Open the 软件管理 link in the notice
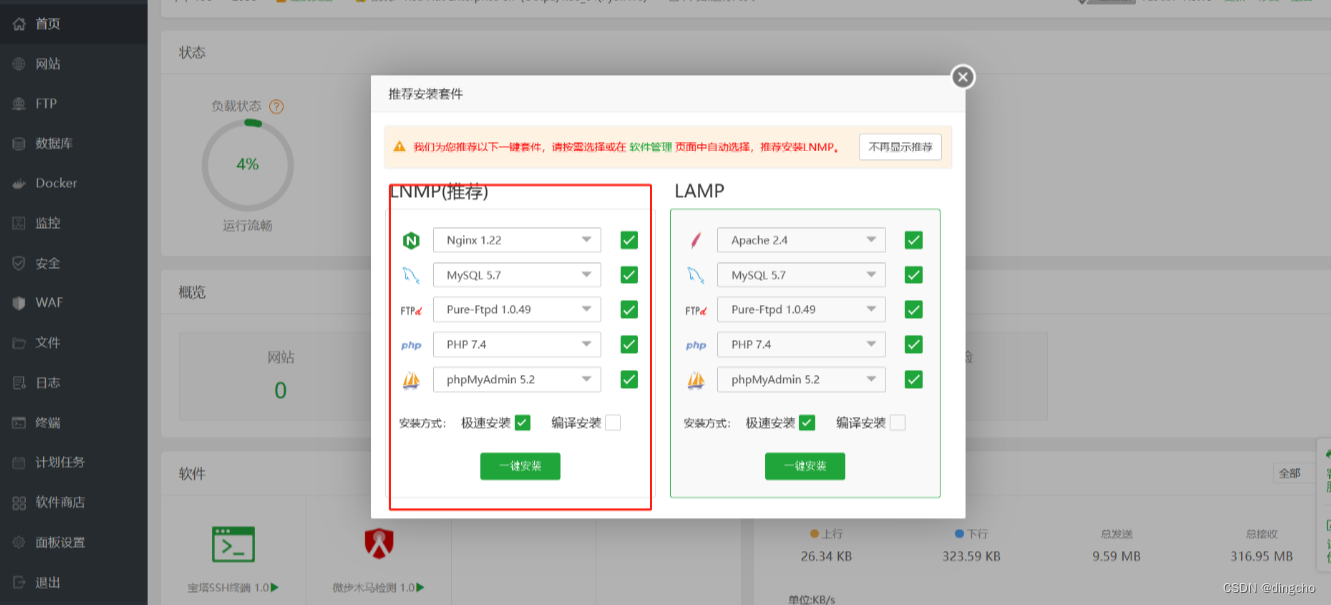 click(650, 147)
